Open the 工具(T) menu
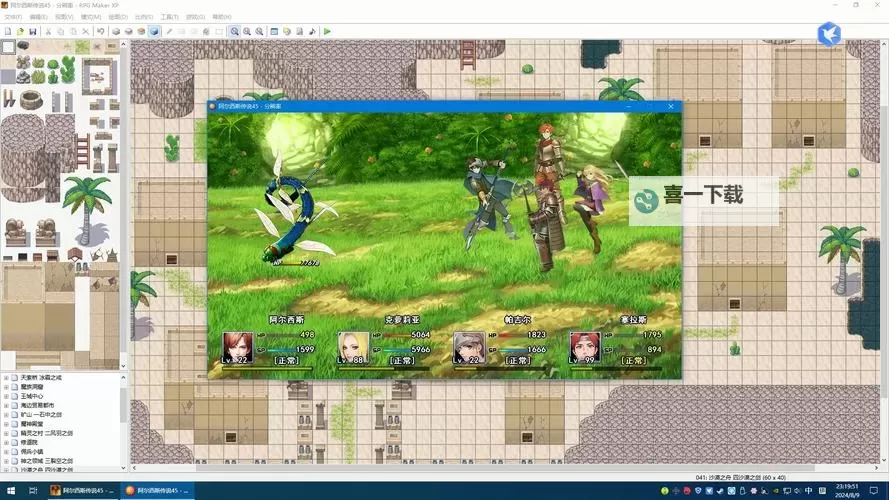The width and height of the screenshot is (889, 500). [x=169, y=17]
